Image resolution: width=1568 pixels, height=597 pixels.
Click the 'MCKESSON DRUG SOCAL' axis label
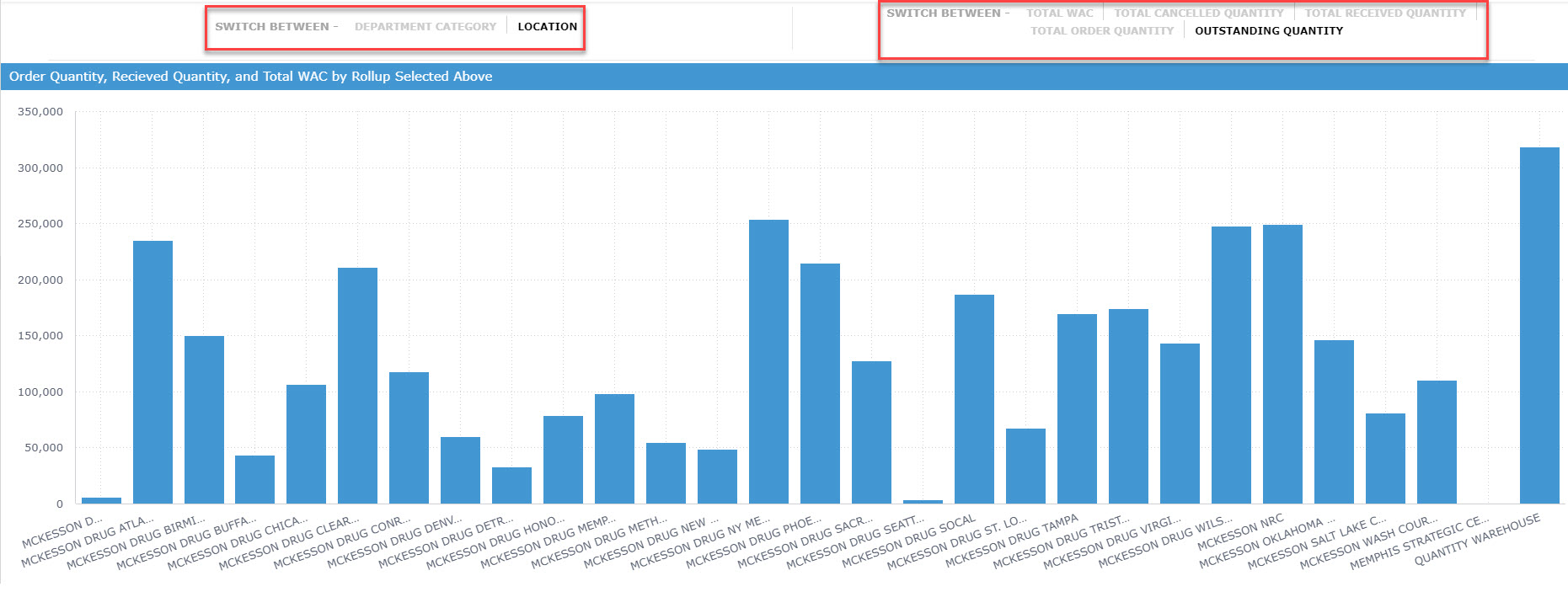click(909, 541)
